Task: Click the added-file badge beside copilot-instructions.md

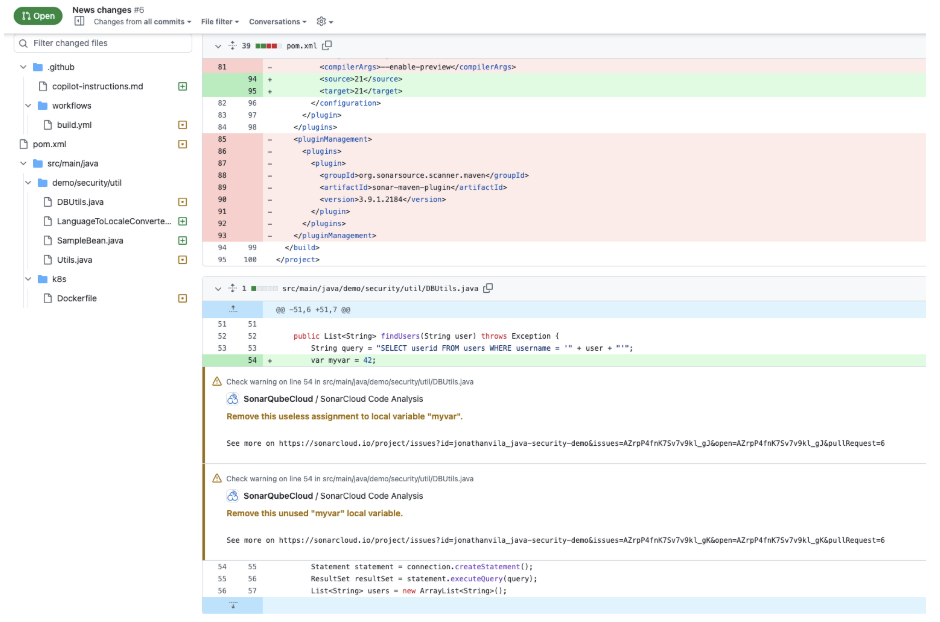Action: [x=182, y=86]
